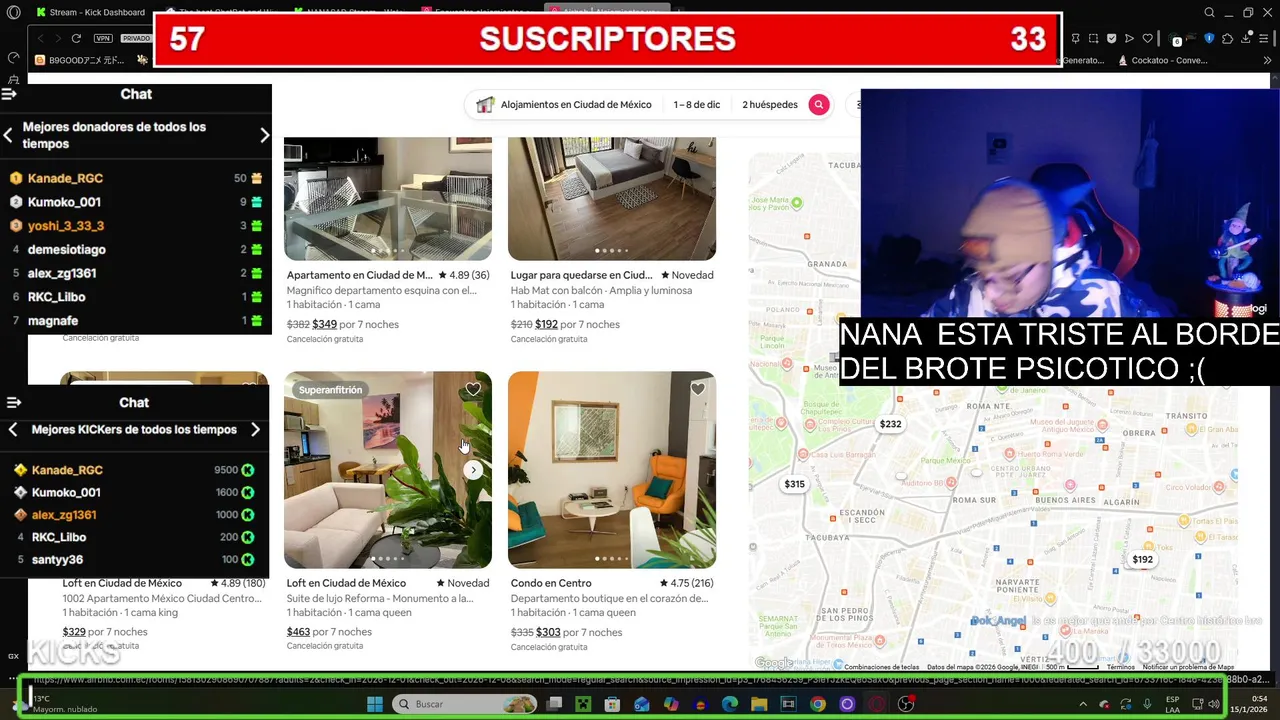Toggle the browser VPN badge
The width and height of the screenshot is (1280, 720).
click(x=103, y=38)
